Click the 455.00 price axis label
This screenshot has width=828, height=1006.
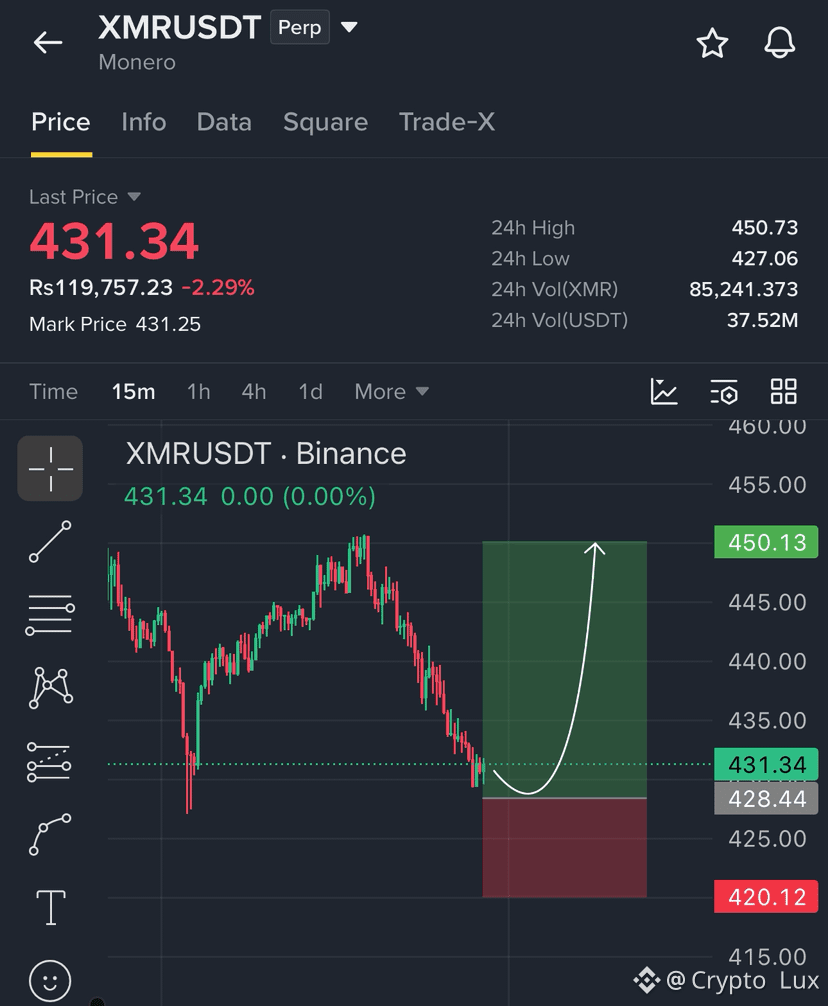(767, 484)
